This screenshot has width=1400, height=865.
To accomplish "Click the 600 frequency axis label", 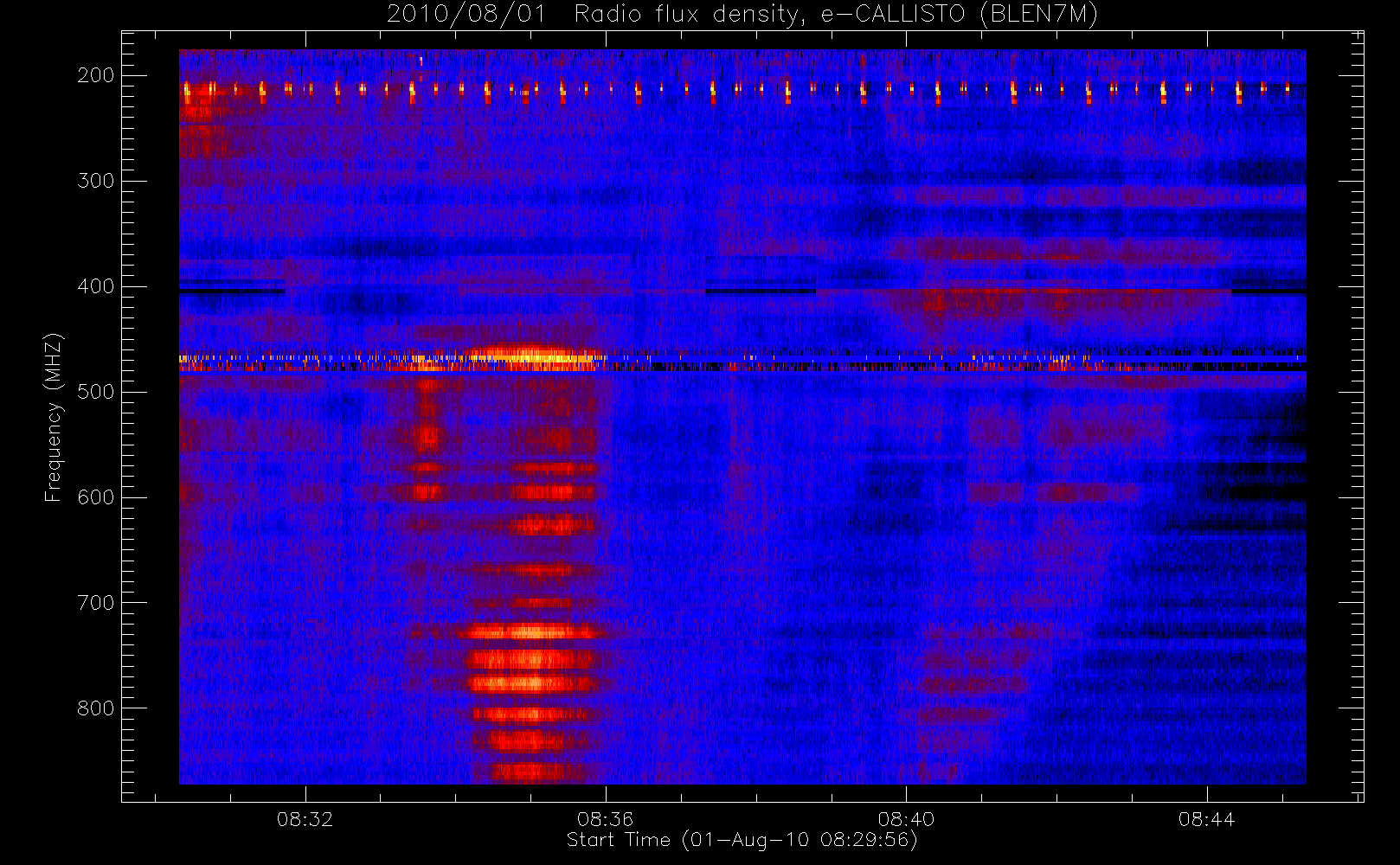I will pos(95,497).
